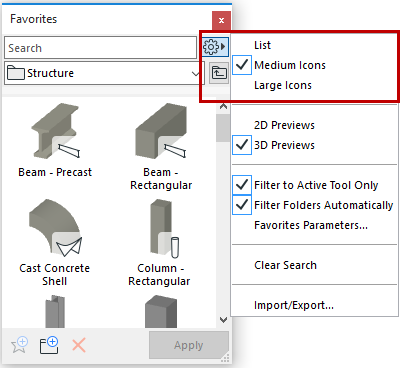
Task: Toggle Filter Folders Automatically
Action: click(315, 205)
